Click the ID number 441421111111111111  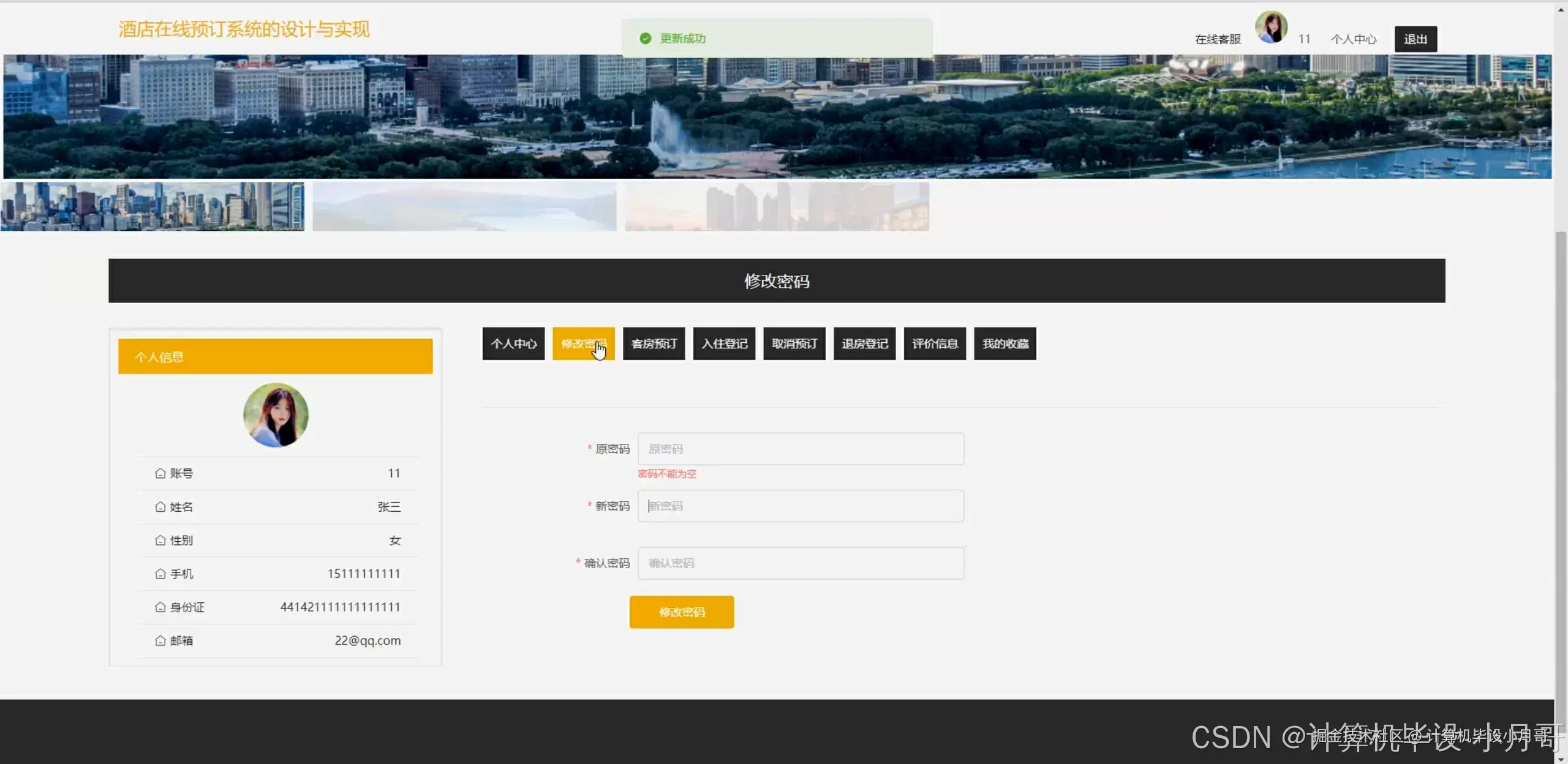[340, 607]
